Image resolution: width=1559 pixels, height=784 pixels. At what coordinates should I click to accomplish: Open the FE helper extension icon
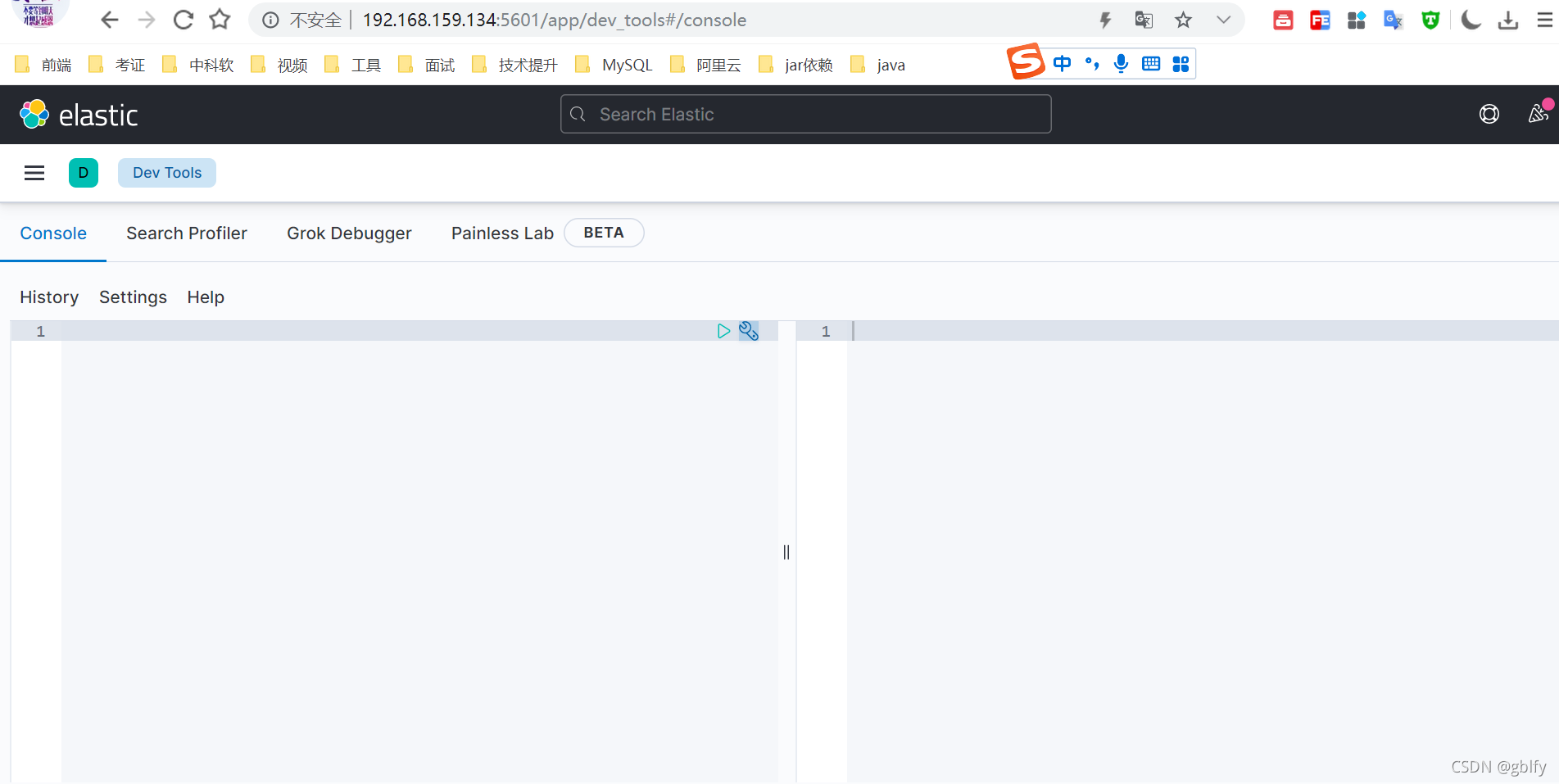(1320, 20)
